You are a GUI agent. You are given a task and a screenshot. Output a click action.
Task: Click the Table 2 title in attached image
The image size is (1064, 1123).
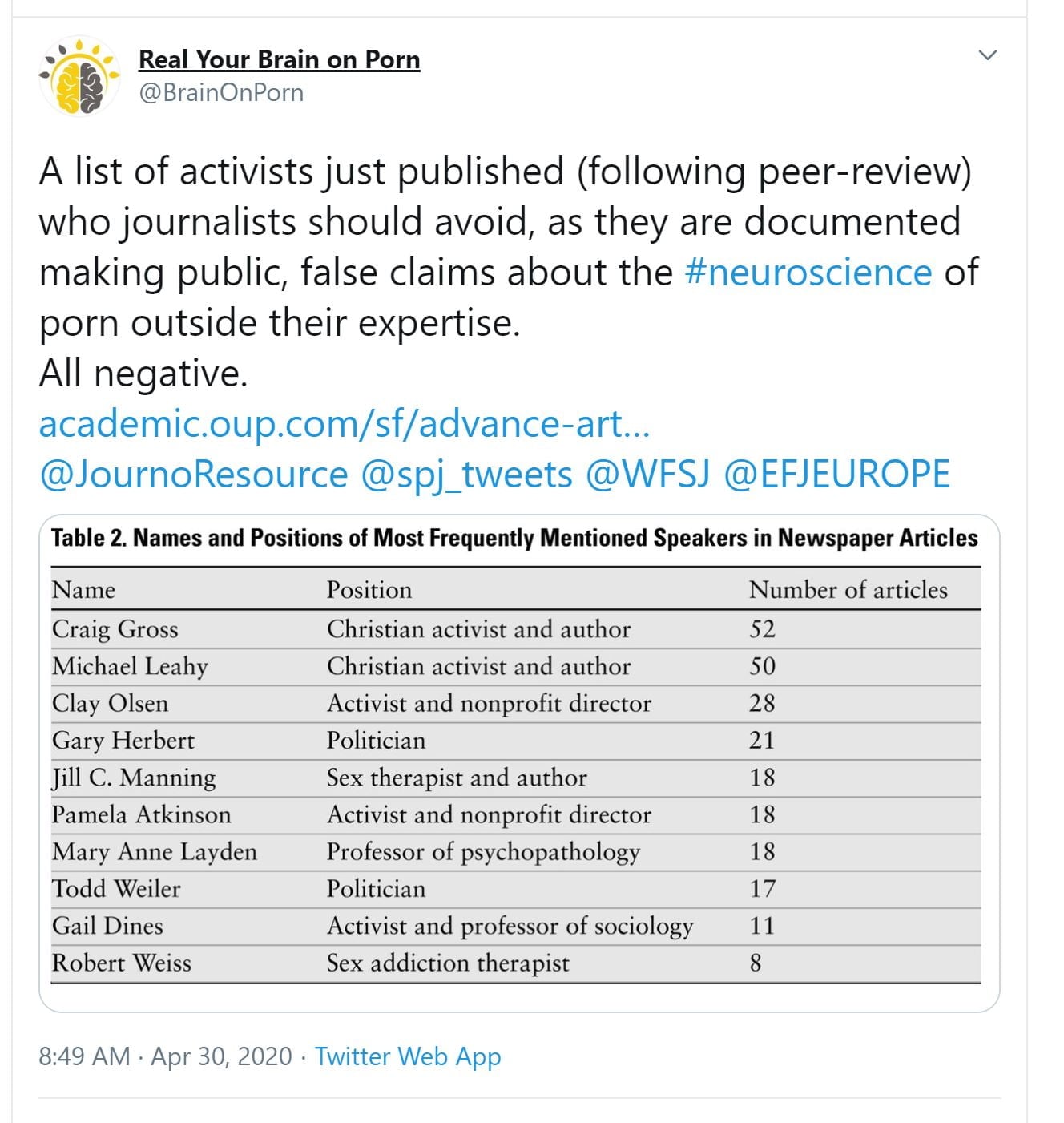point(514,538)
